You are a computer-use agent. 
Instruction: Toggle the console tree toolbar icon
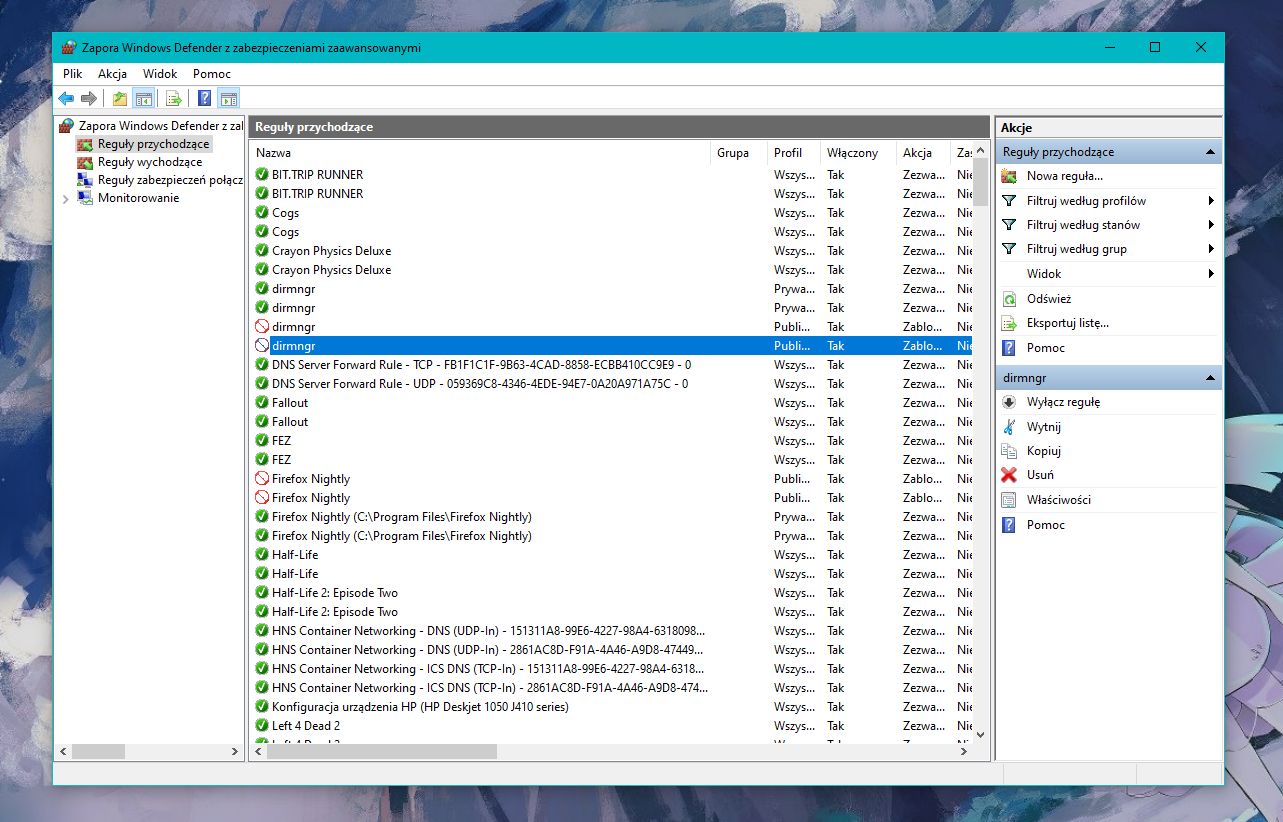coord(144,98)
